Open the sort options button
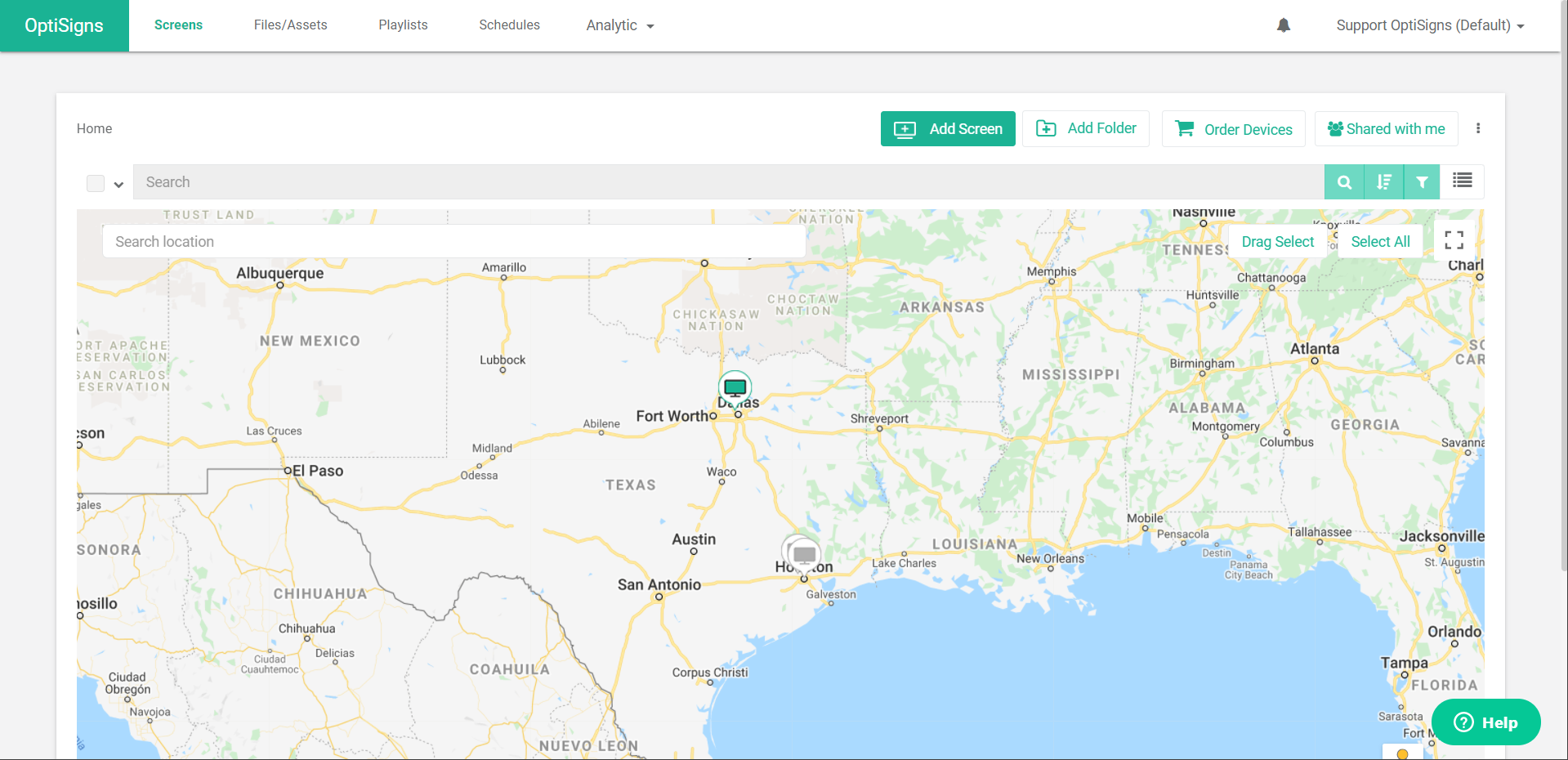 [1383, 182]
